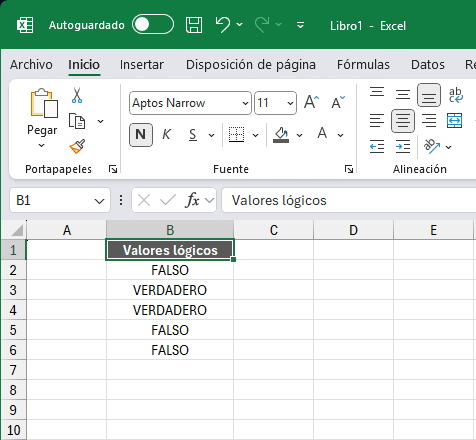Open Disposición de página tab
Viewport: 476px width, 440px height.
pyautogui.click(x=251, y=64)
